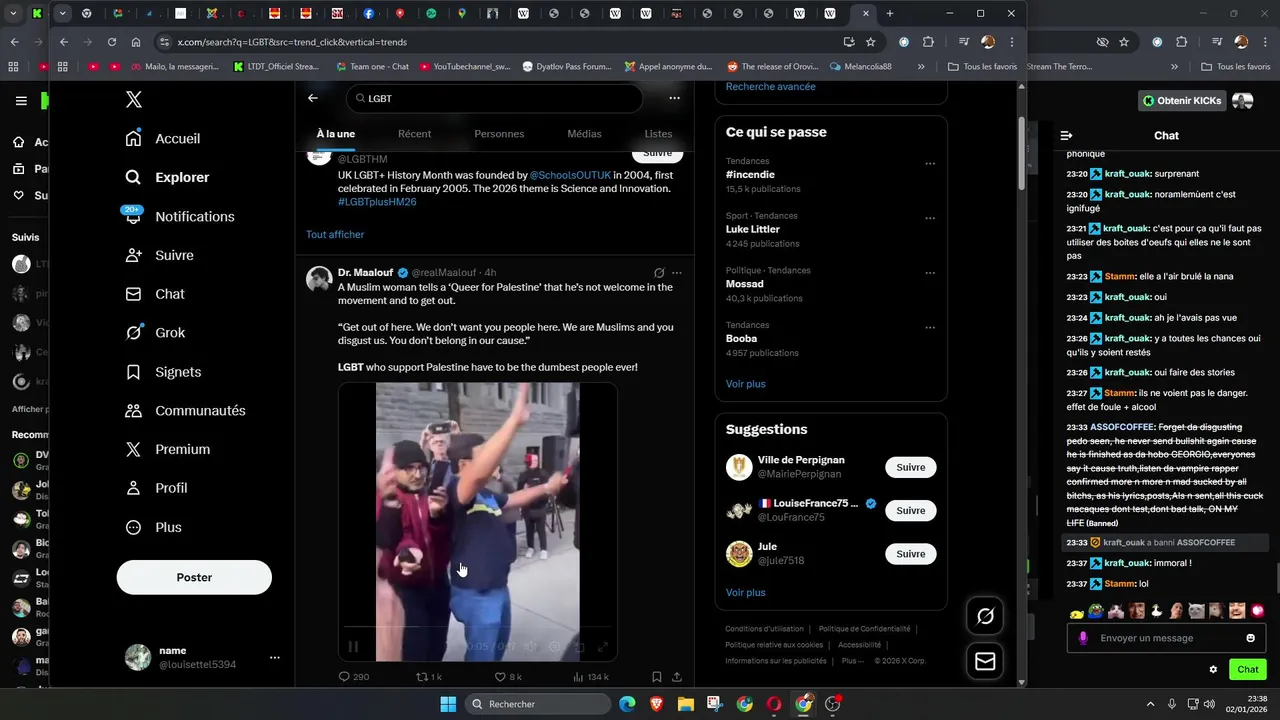Viewport: 1280px width, 720px height.
Task: Open the emoji picker in Kick chat
Action: coord(1250,638)
